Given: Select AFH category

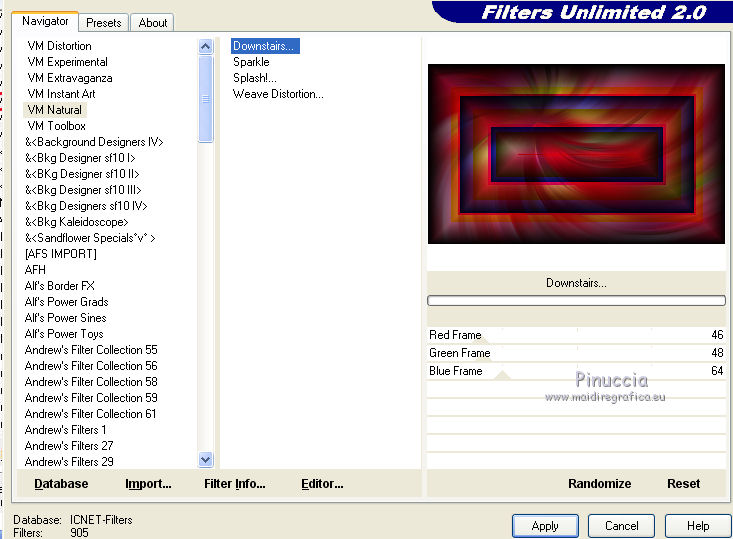Looking at the screenshot, I should [x=35, y=270].
